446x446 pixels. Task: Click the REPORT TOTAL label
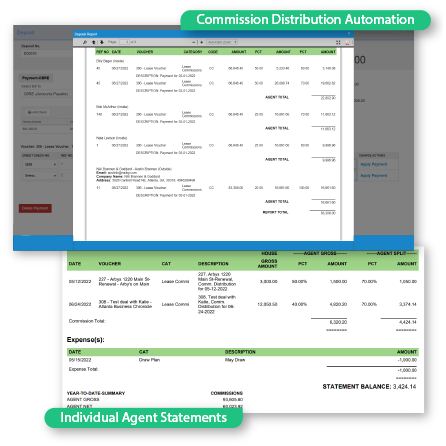275,212
